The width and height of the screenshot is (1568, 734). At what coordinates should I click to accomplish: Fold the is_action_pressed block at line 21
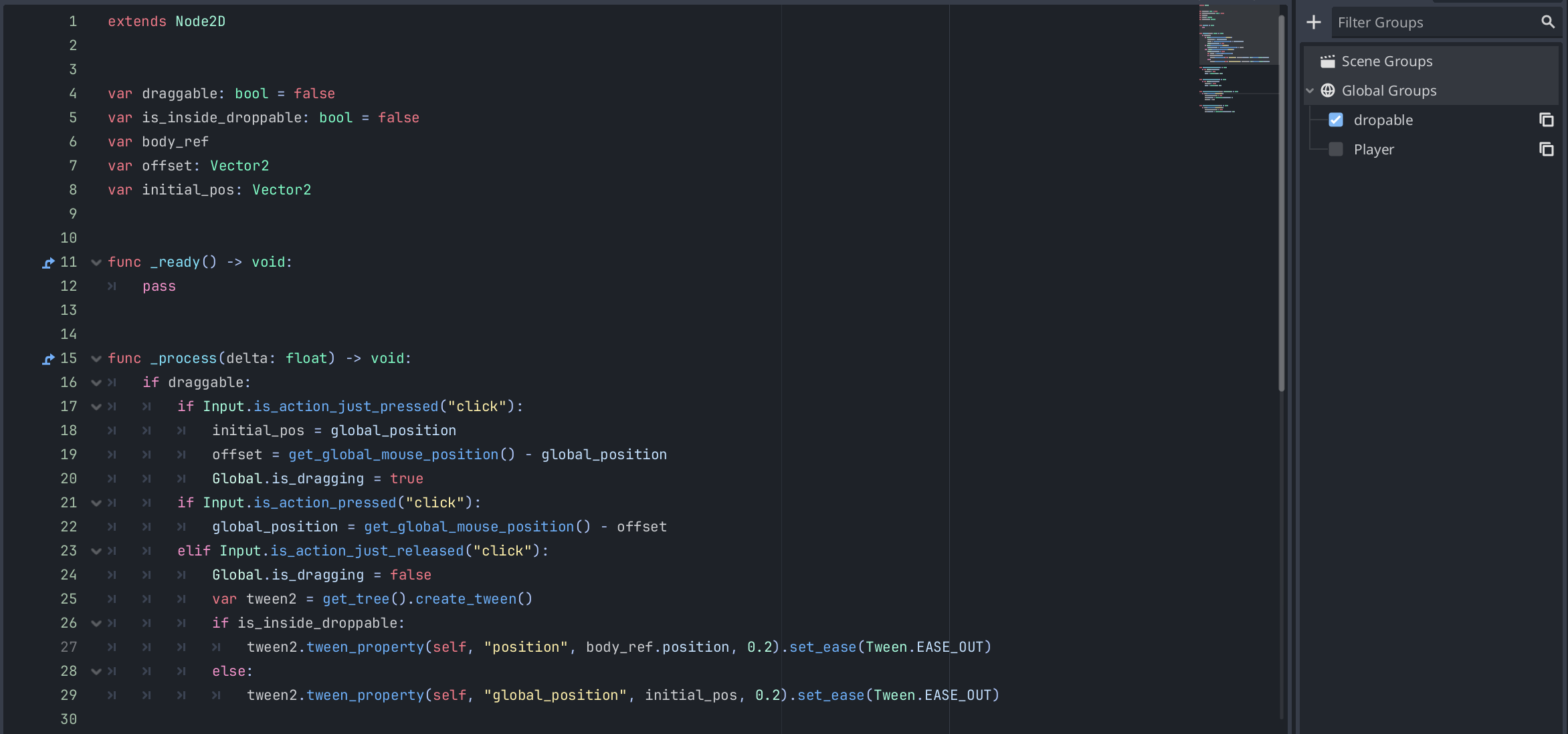(x=96, y=503)
